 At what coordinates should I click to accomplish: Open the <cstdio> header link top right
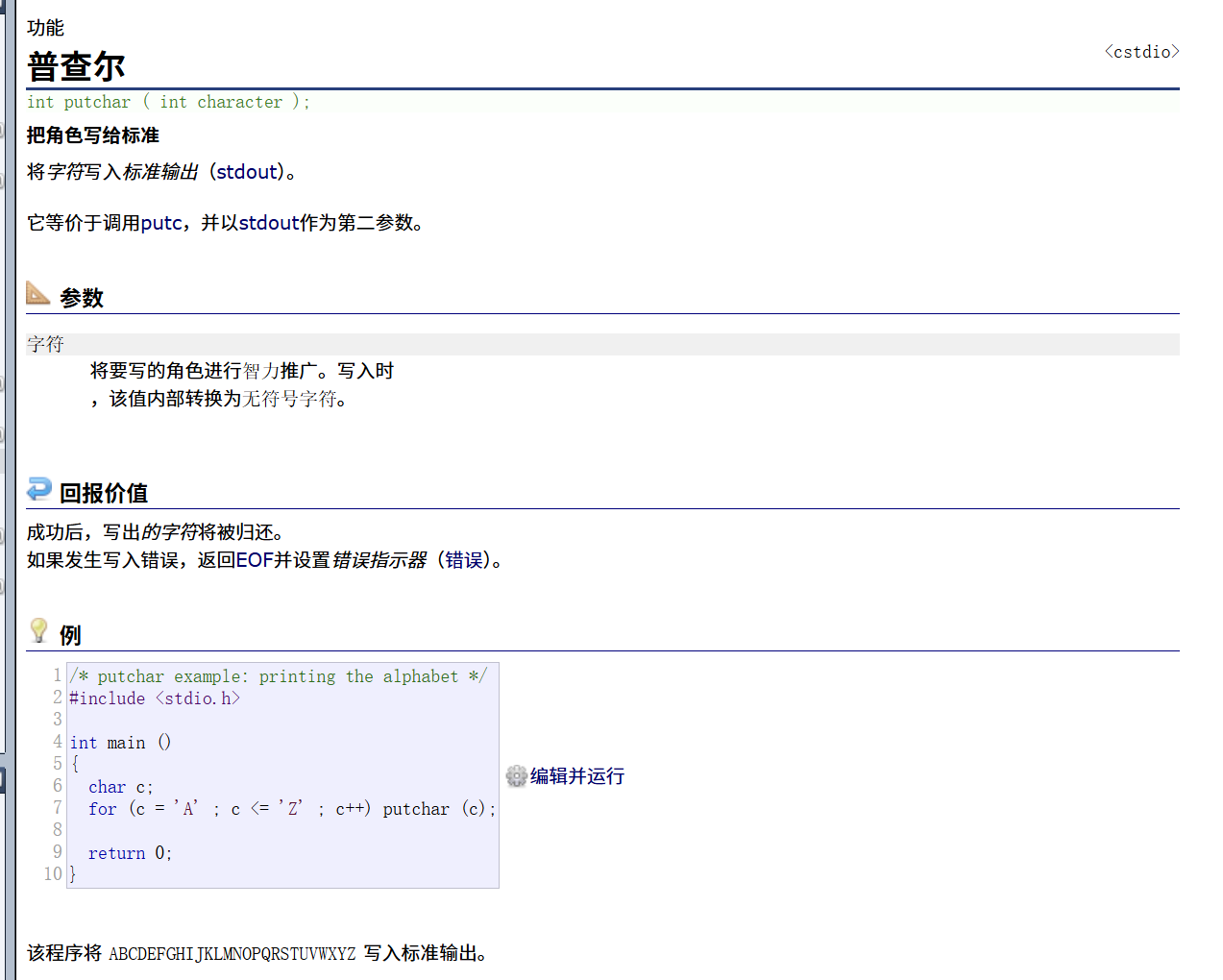click(1141, 51)
